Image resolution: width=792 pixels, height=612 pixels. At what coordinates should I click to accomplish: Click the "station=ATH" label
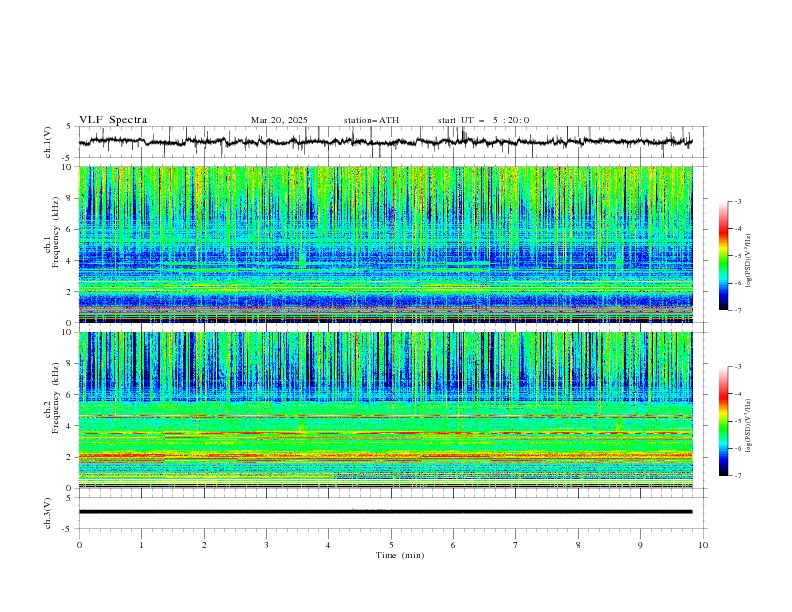[x=371, y=120]
